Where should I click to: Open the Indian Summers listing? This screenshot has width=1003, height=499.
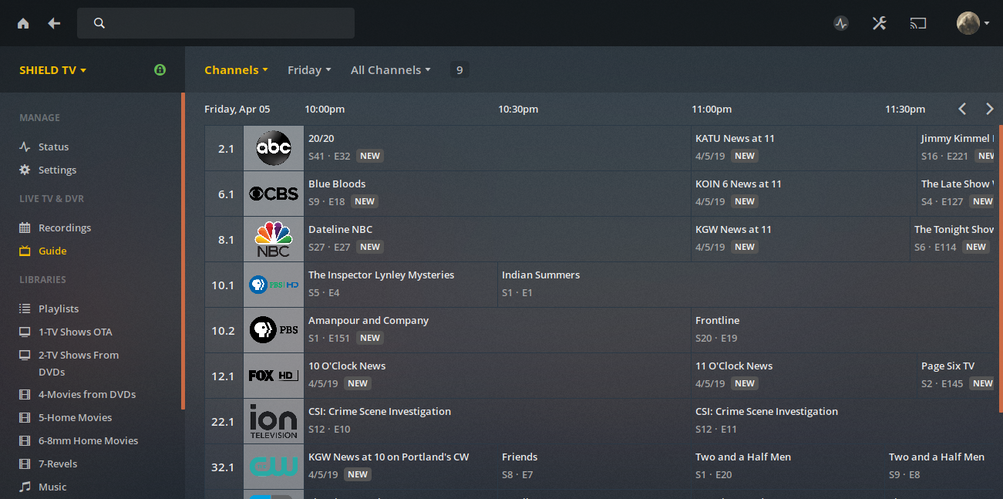748,285
